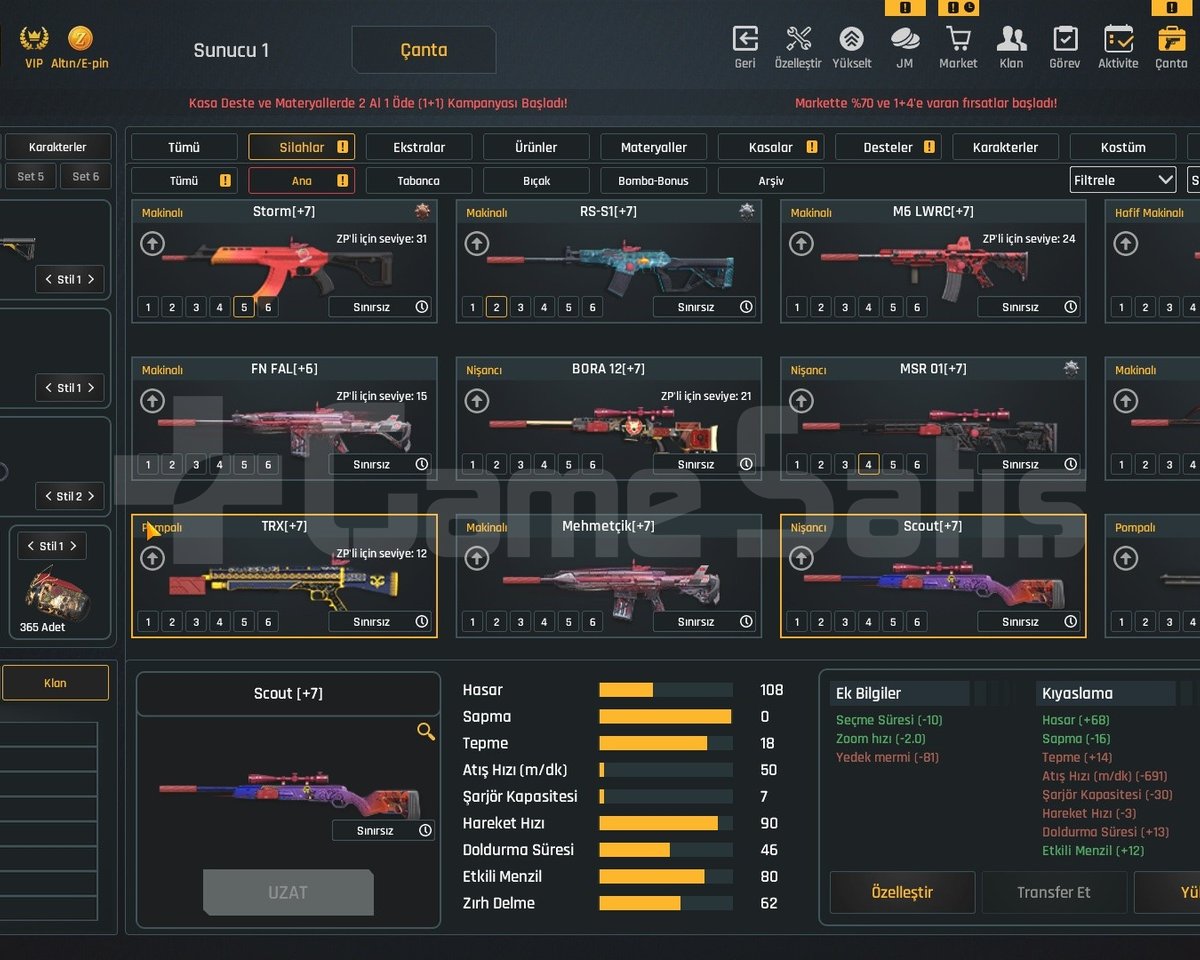Select the Tabanca subcategory tab
Image resolution: width=1200 pixels, height=960 pixels.
point(419,180)
